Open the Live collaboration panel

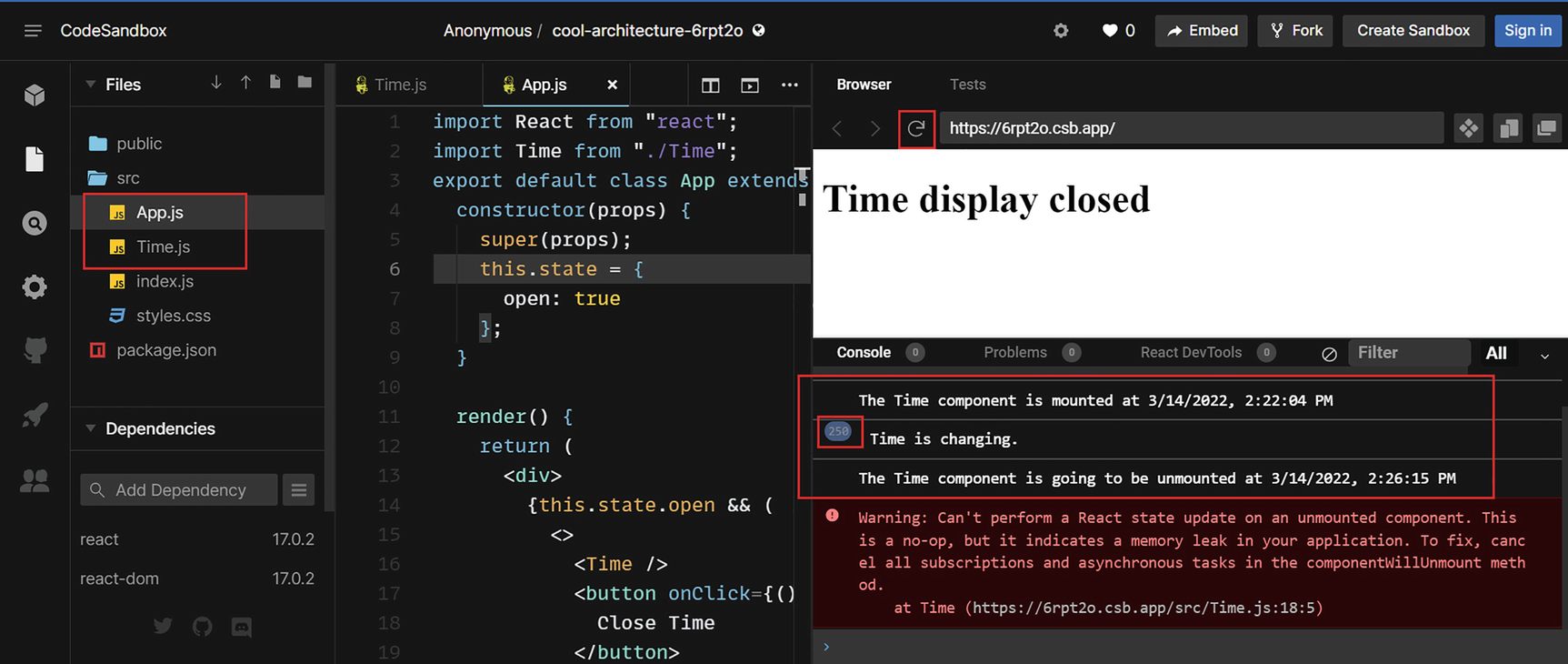(35, 480)
